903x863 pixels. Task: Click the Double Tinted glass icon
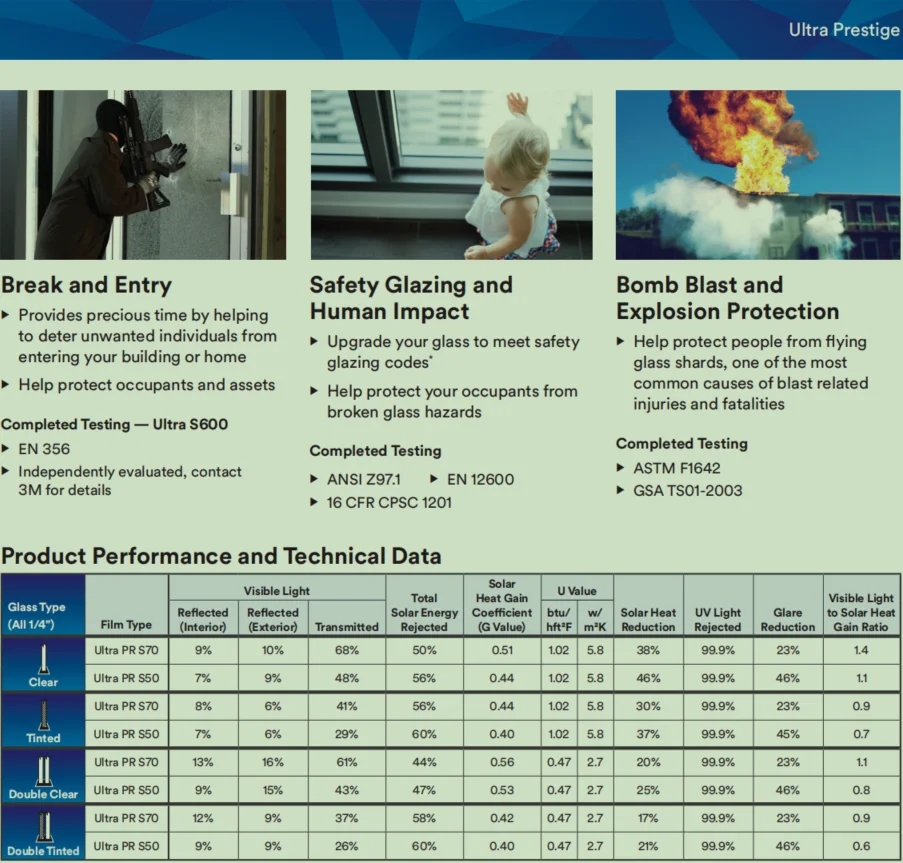(43, 824)
